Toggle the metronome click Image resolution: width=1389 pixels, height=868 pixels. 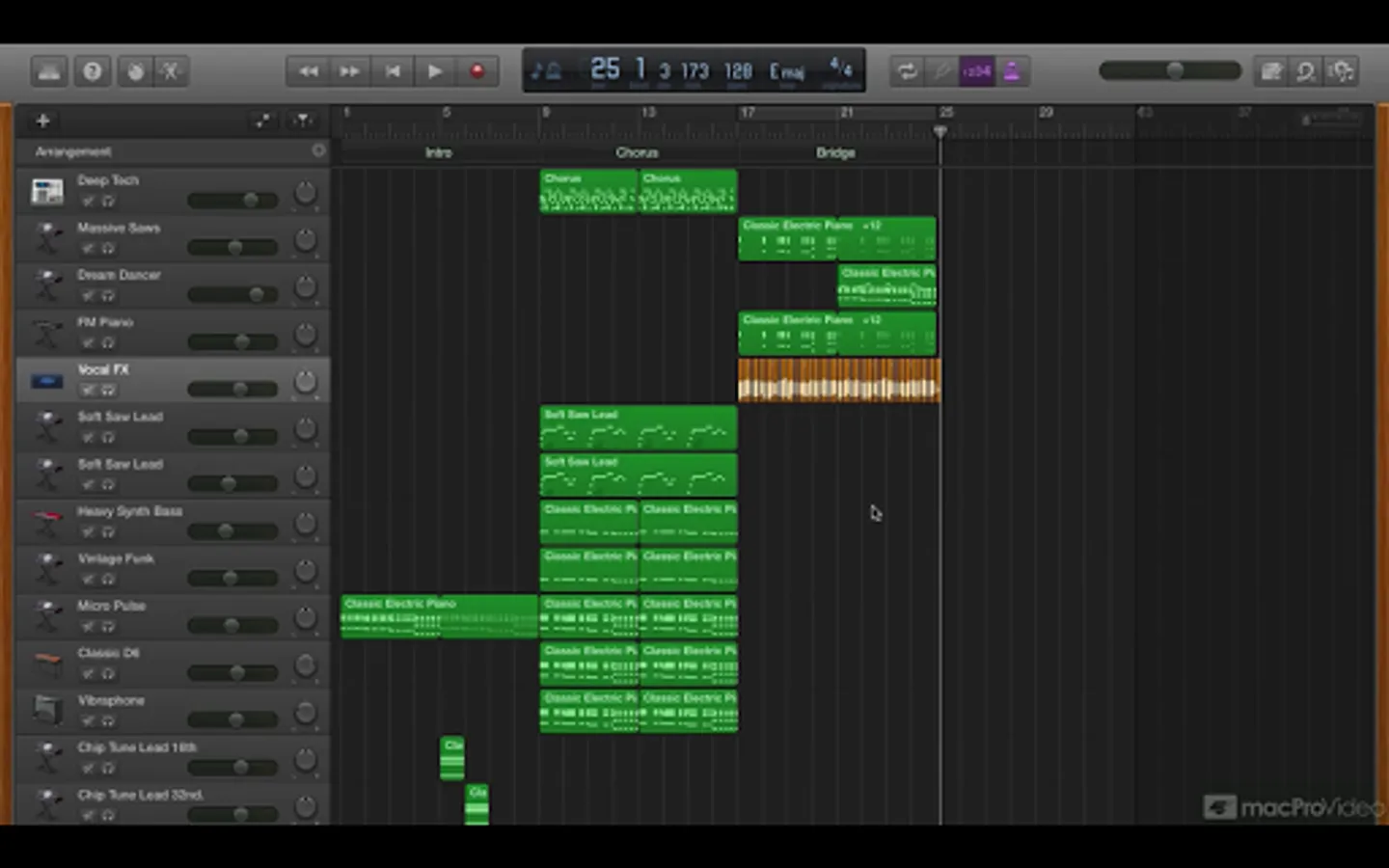(1012, 71)
